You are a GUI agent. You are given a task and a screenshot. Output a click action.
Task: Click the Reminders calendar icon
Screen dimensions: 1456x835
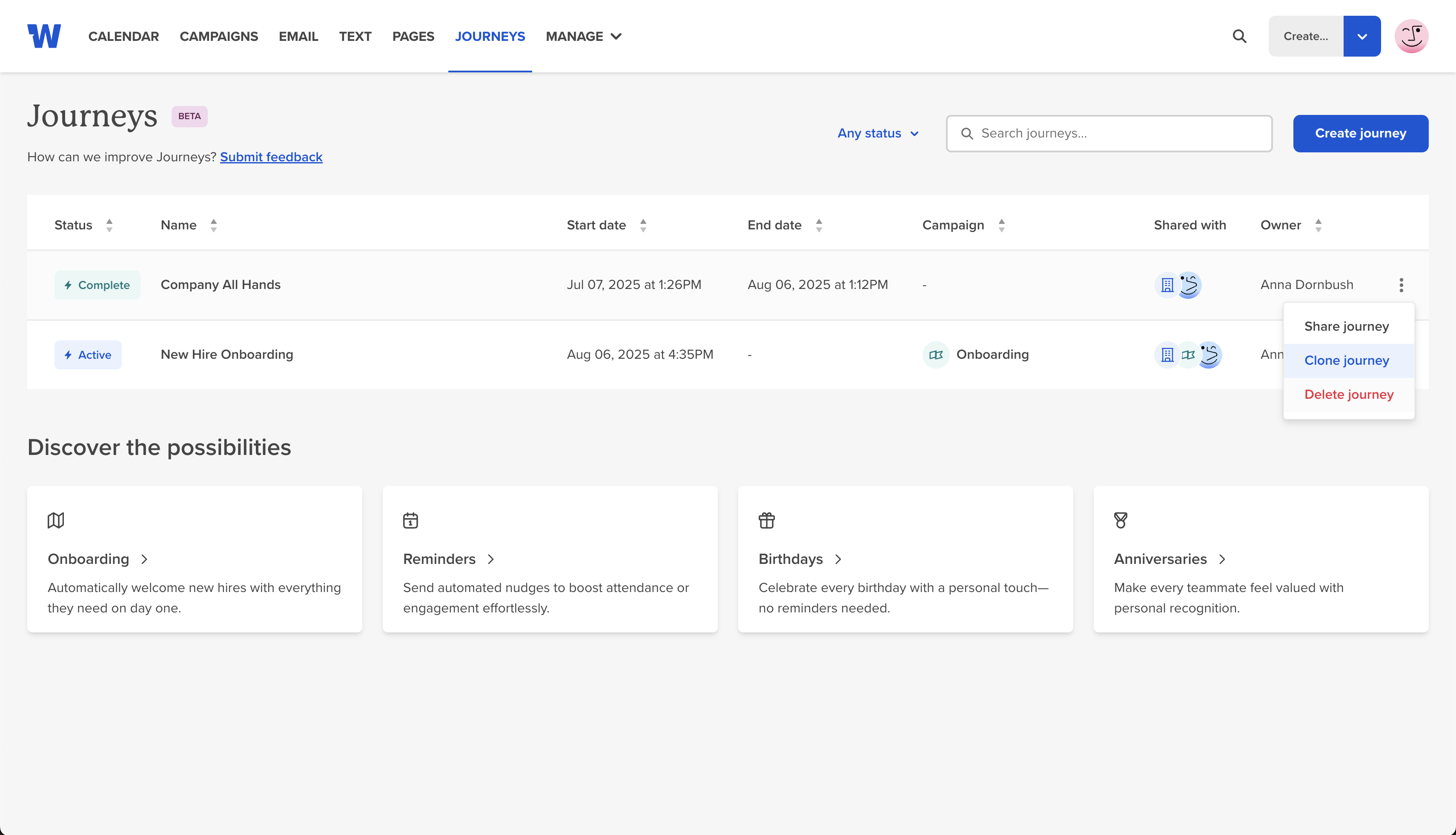point(411,520)
